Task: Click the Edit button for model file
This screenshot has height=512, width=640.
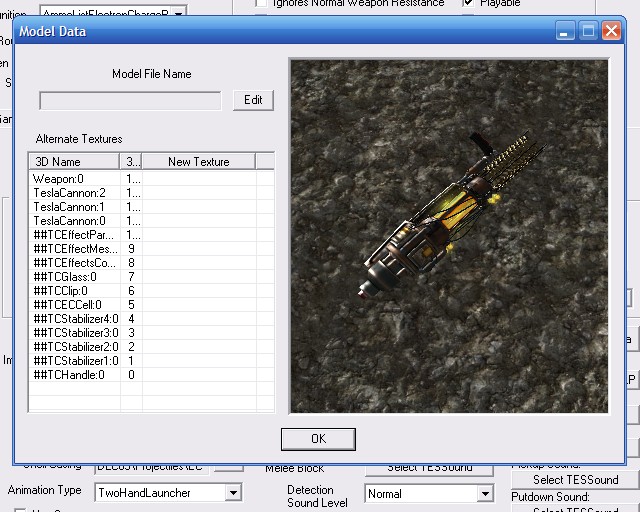Action: [253, 100]
